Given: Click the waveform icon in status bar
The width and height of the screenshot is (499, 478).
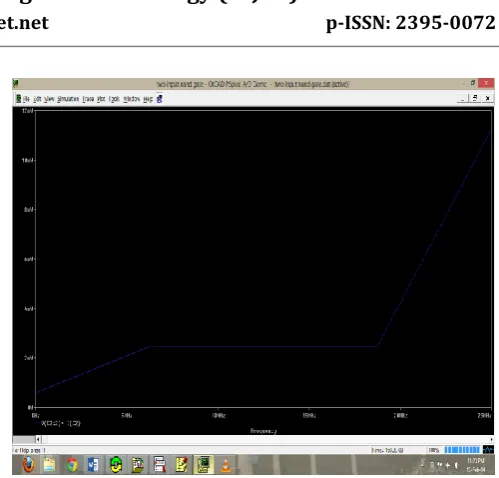Looking at the screenshot, I should [488, 450].
